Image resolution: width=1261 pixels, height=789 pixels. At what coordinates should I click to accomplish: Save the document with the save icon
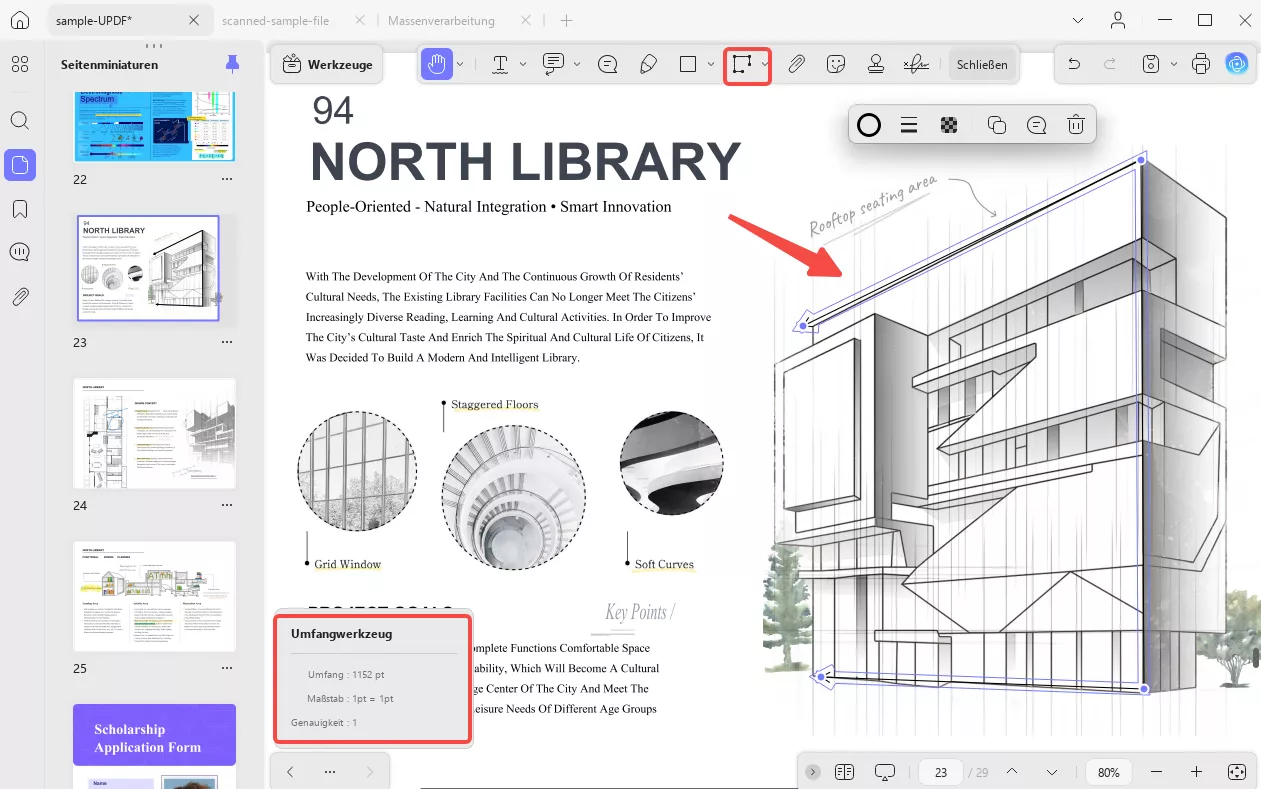(x=1151, y=64)
